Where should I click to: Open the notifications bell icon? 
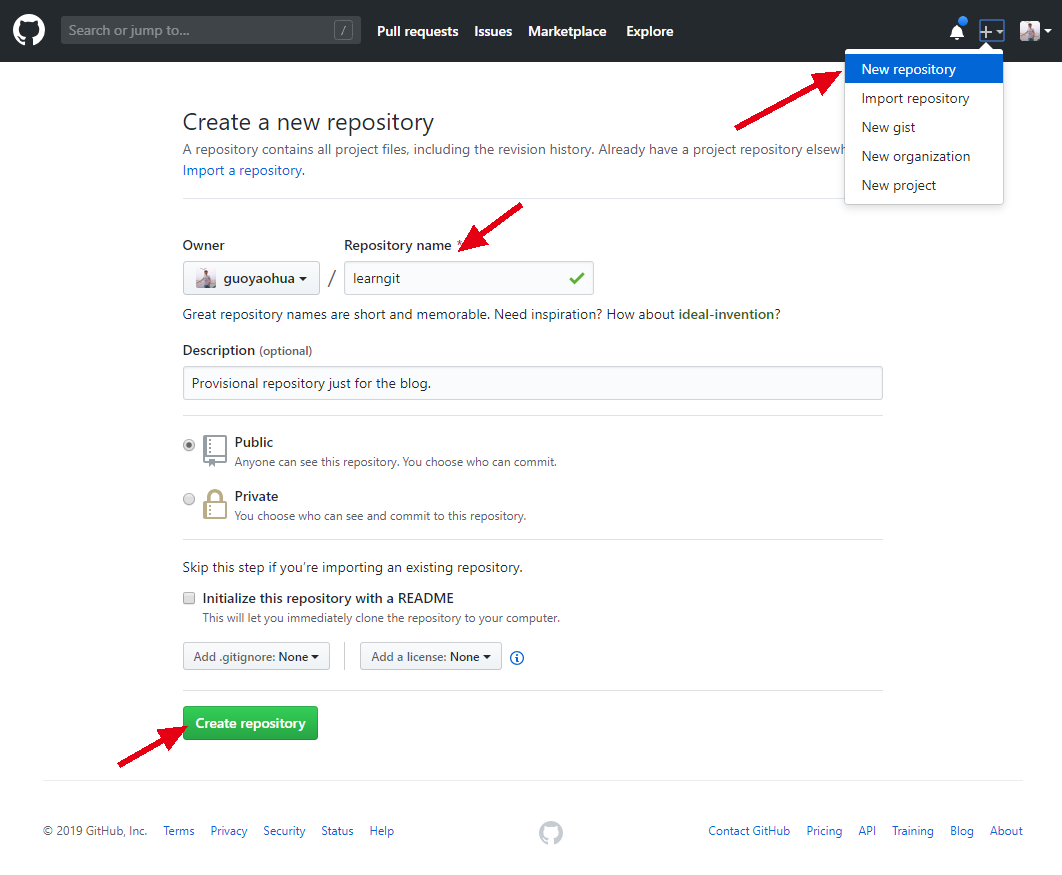957,32
